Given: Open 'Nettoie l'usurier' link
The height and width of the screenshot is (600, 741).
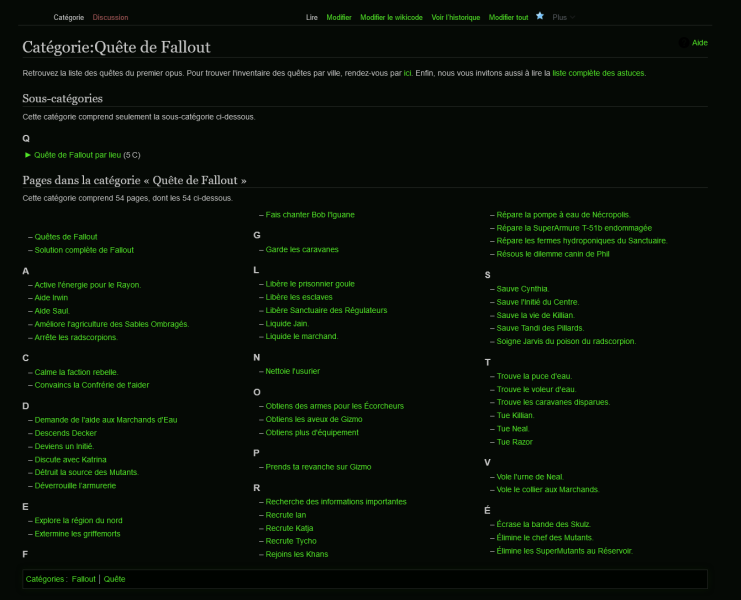Looking at the screenshot, I should [x=293, y=371].
